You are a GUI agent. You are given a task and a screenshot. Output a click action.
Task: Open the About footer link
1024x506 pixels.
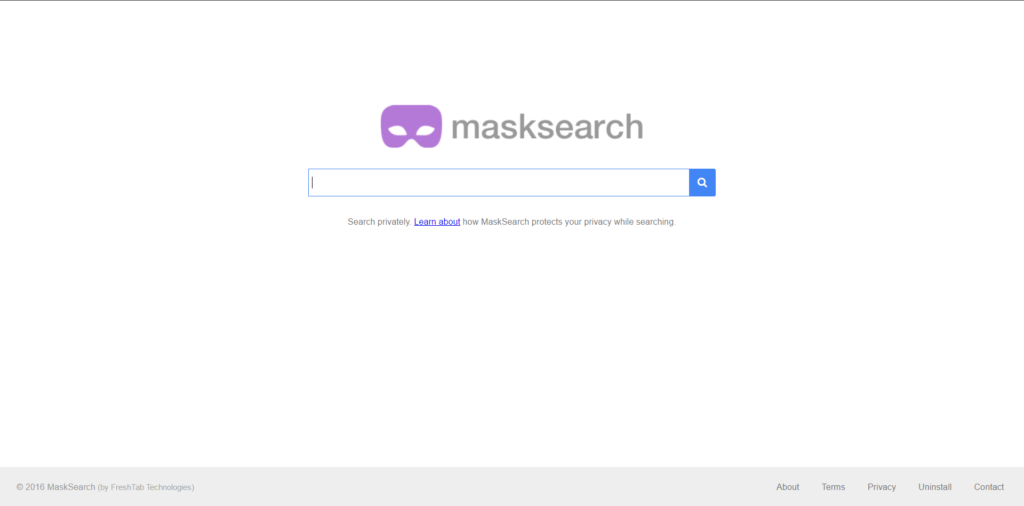pos(788,487)
